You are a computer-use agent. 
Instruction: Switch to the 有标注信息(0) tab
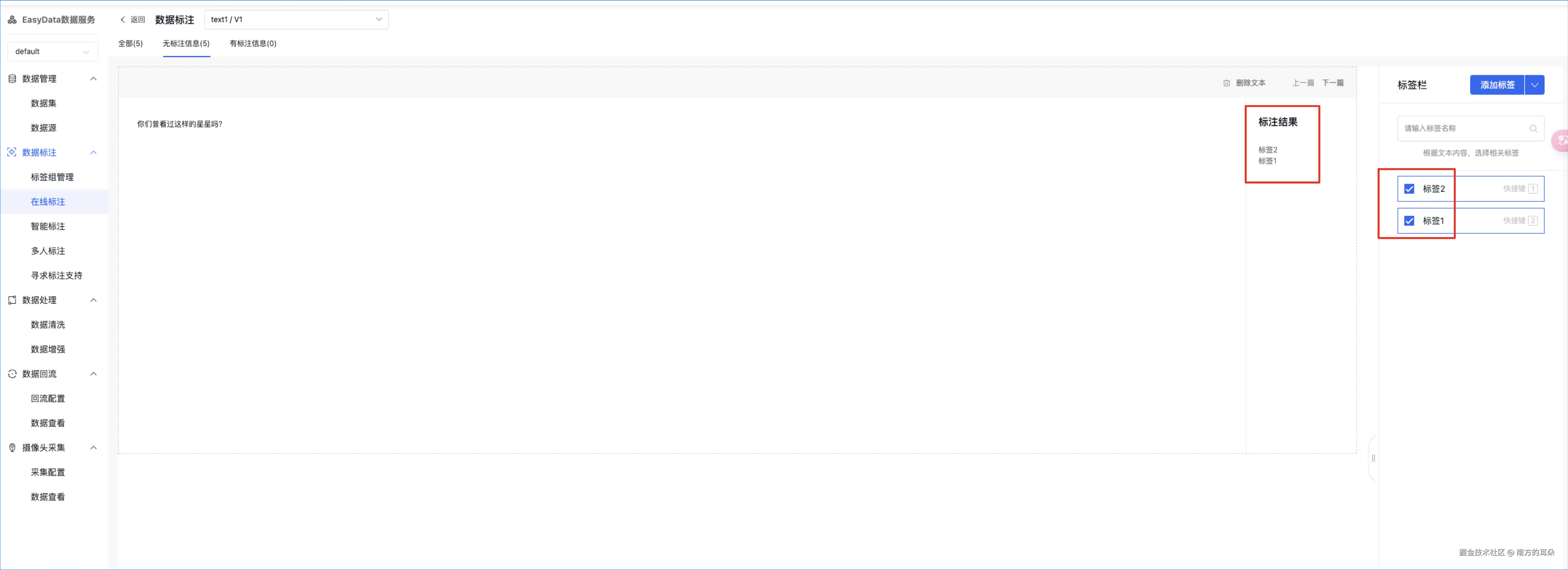click(x=253, y=44)
